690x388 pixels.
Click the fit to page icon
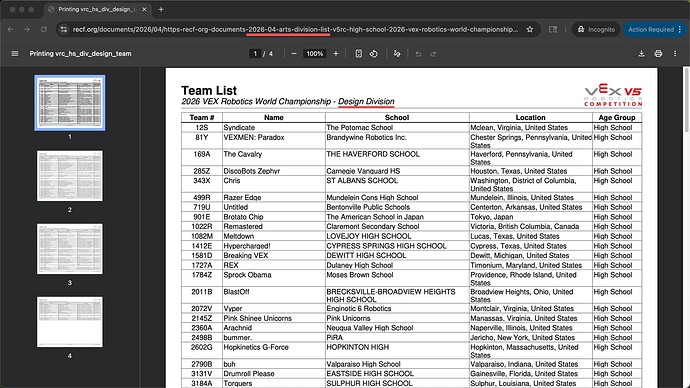tap(359, 54)
